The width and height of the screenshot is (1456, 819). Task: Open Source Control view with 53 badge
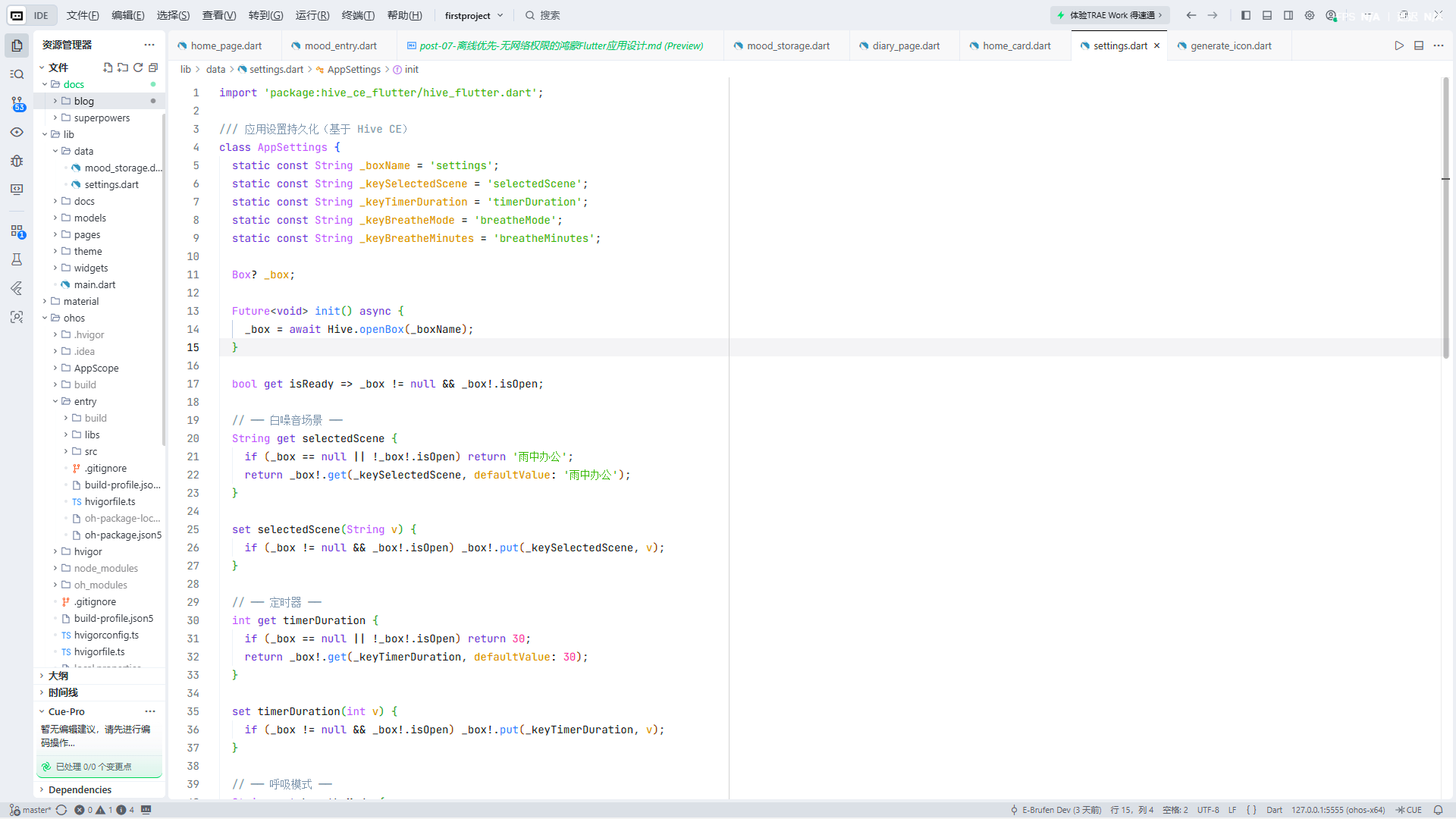pos(17,104)
